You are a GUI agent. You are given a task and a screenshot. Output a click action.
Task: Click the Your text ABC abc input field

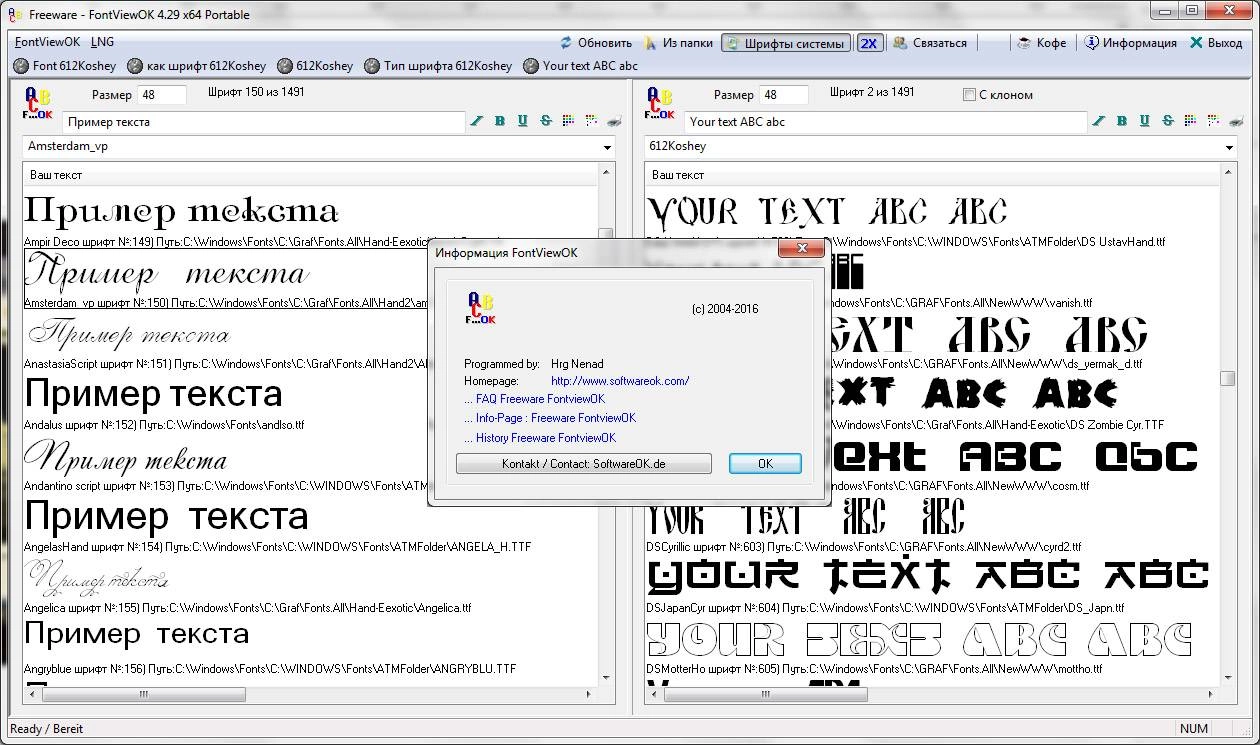click(x=886, y=122)
